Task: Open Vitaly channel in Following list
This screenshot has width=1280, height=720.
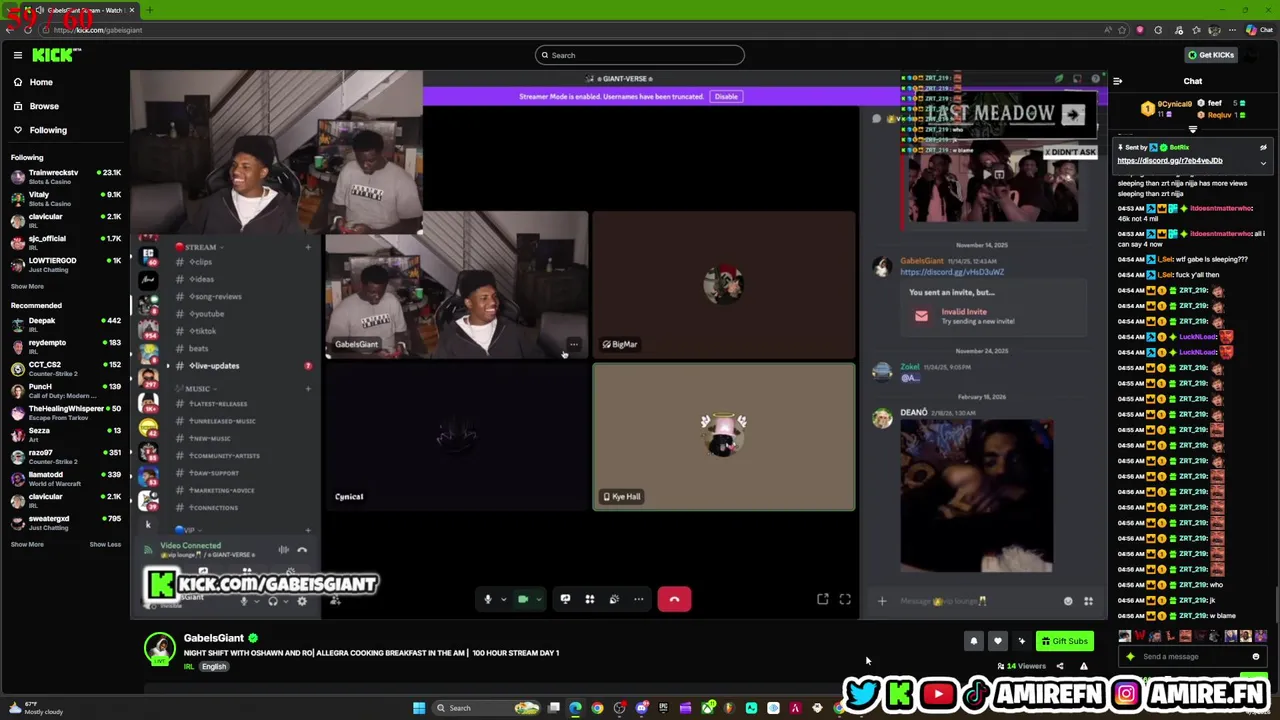Action: point(65,198)
